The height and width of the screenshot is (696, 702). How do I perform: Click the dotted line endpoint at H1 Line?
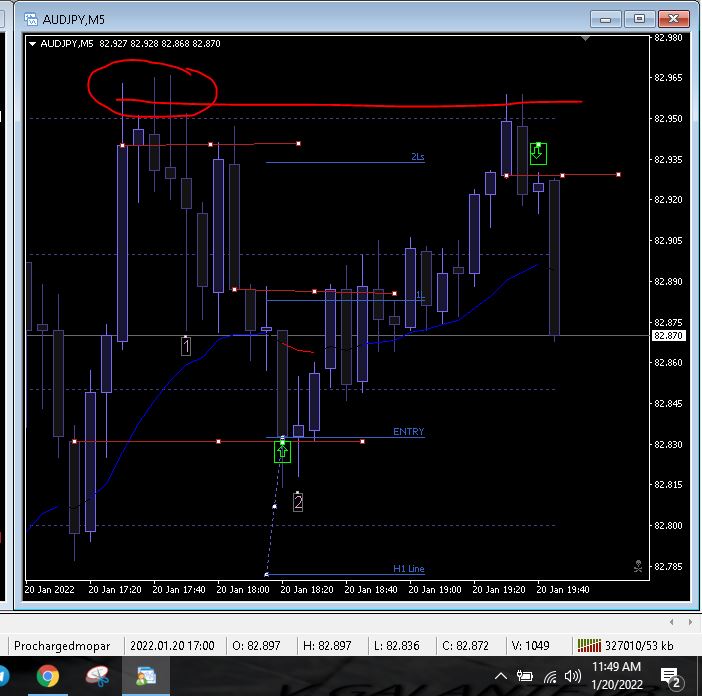pyautogui.click(x=266, y=574)
